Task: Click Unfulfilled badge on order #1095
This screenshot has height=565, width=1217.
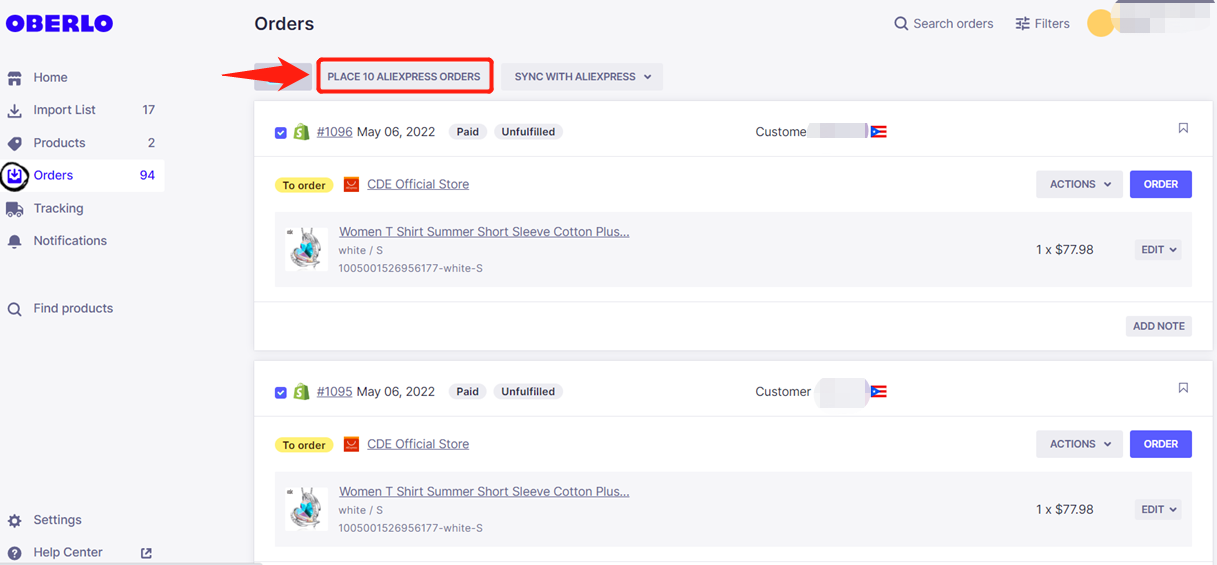Action: pyautogui.click(x=528, y=392)
